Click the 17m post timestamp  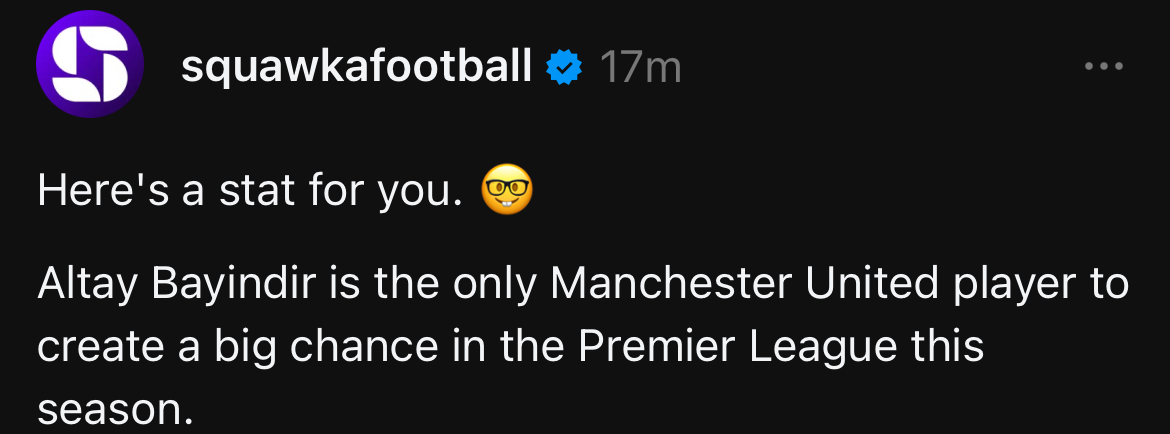[640, 67]
